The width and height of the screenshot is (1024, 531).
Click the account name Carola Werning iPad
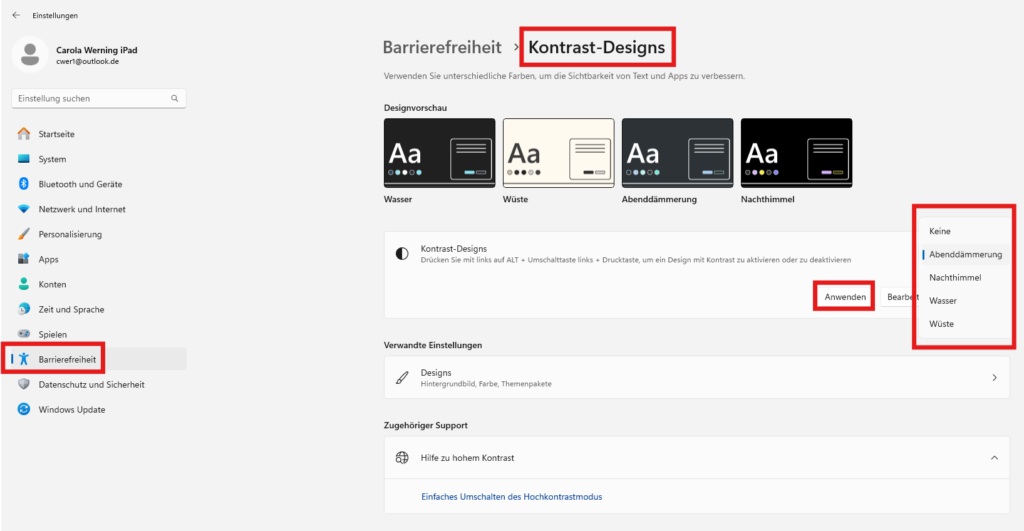(x=97, y=50)
